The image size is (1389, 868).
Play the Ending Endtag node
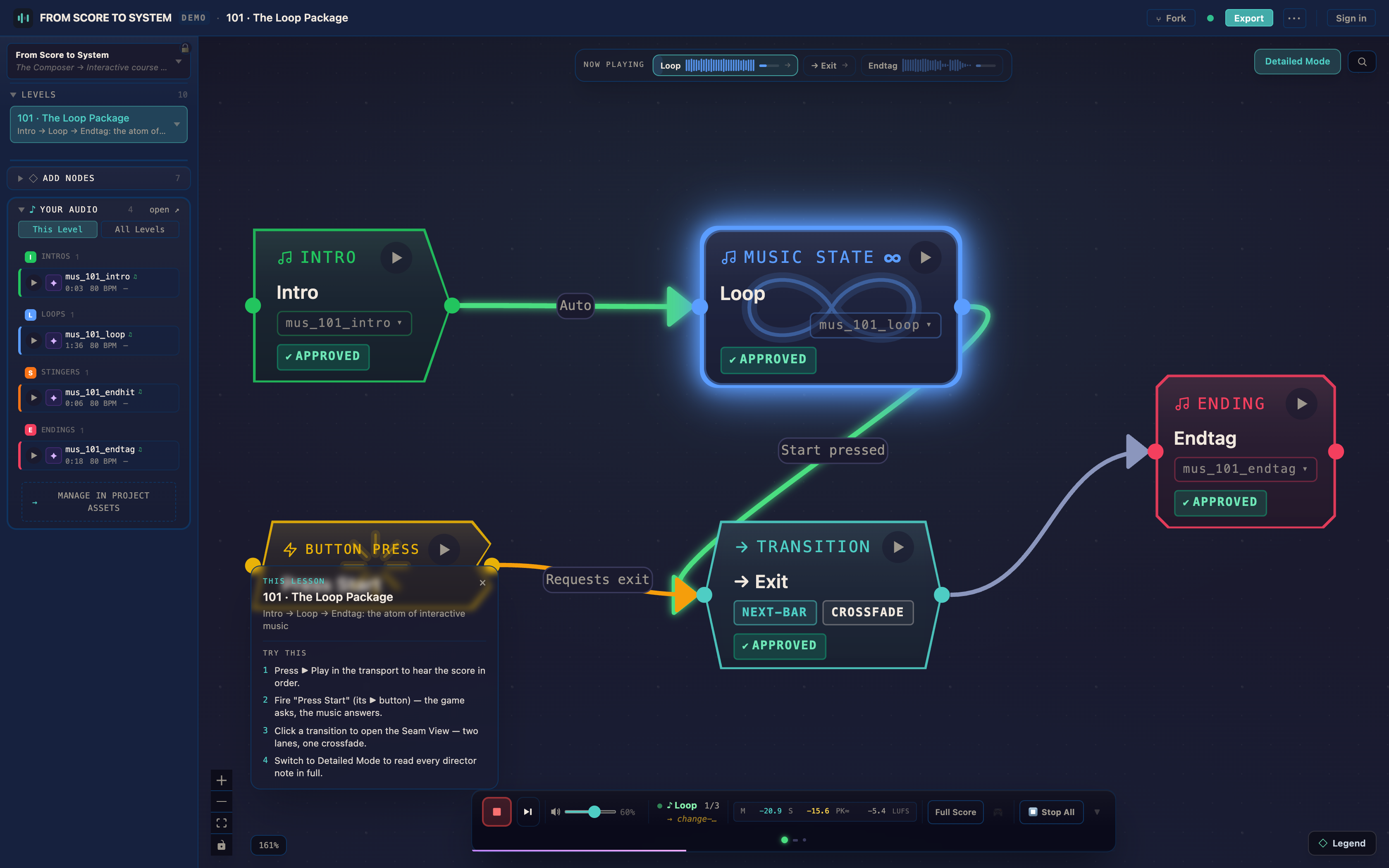[1302, 403]
